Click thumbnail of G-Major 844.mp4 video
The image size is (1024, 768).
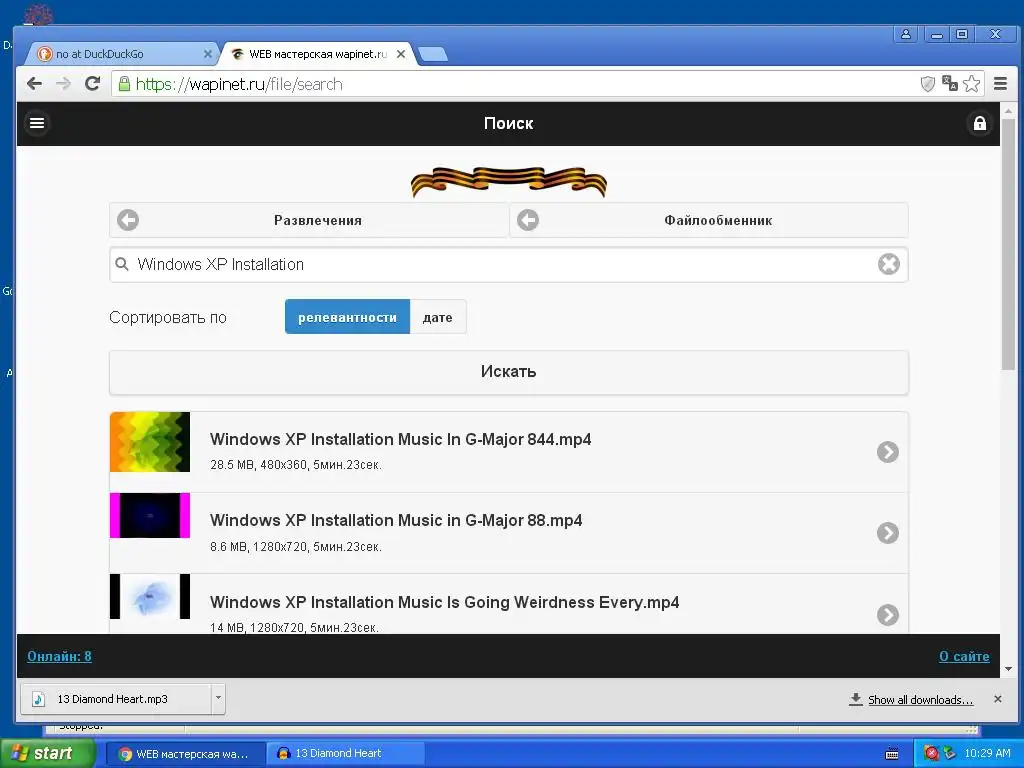pos(150,441)
